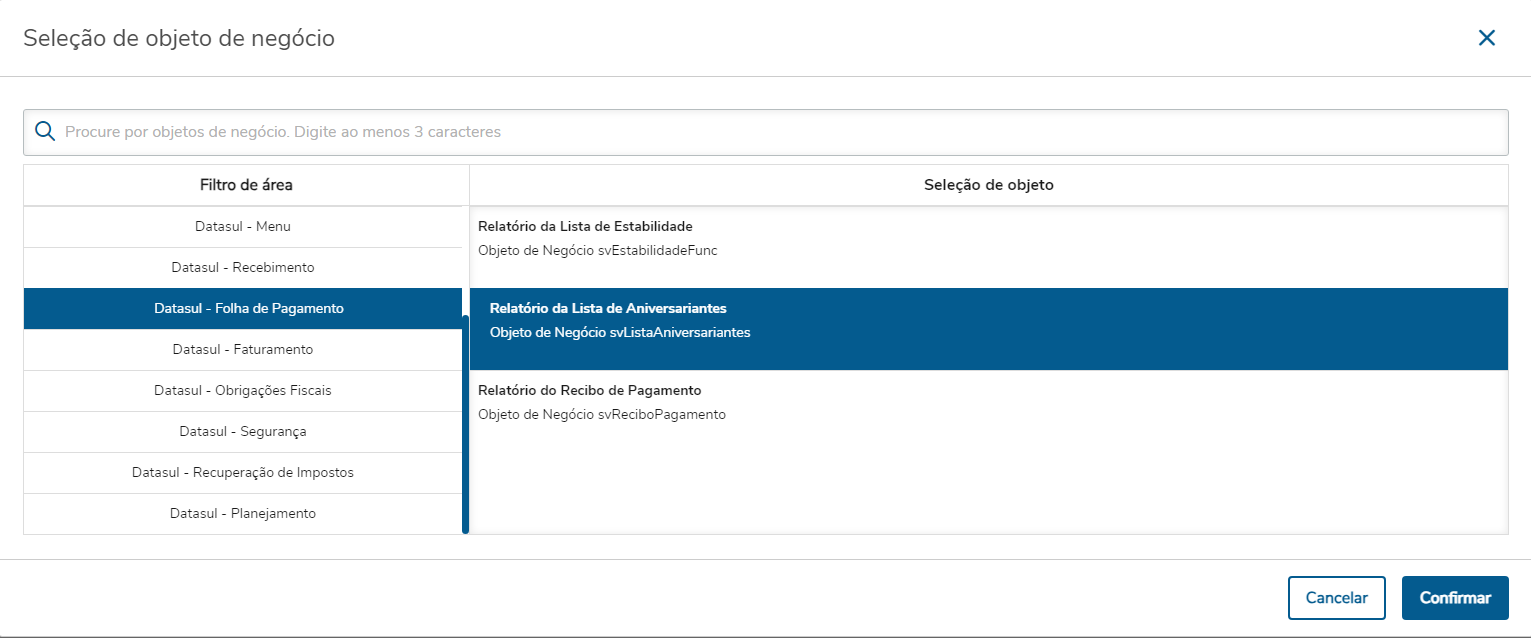The width and height of the screenshot is (1531, 638).
Task: Click the Filtro de área column header
Action: coord(246,185)
